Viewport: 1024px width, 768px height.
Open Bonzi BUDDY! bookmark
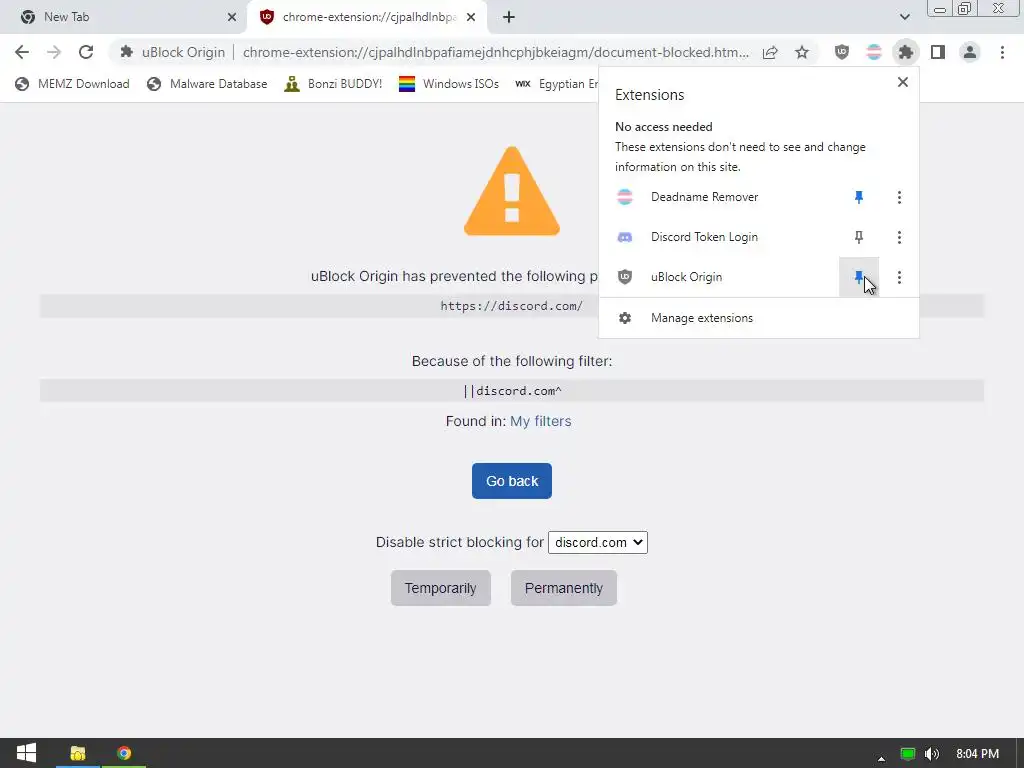click(333, 84)
